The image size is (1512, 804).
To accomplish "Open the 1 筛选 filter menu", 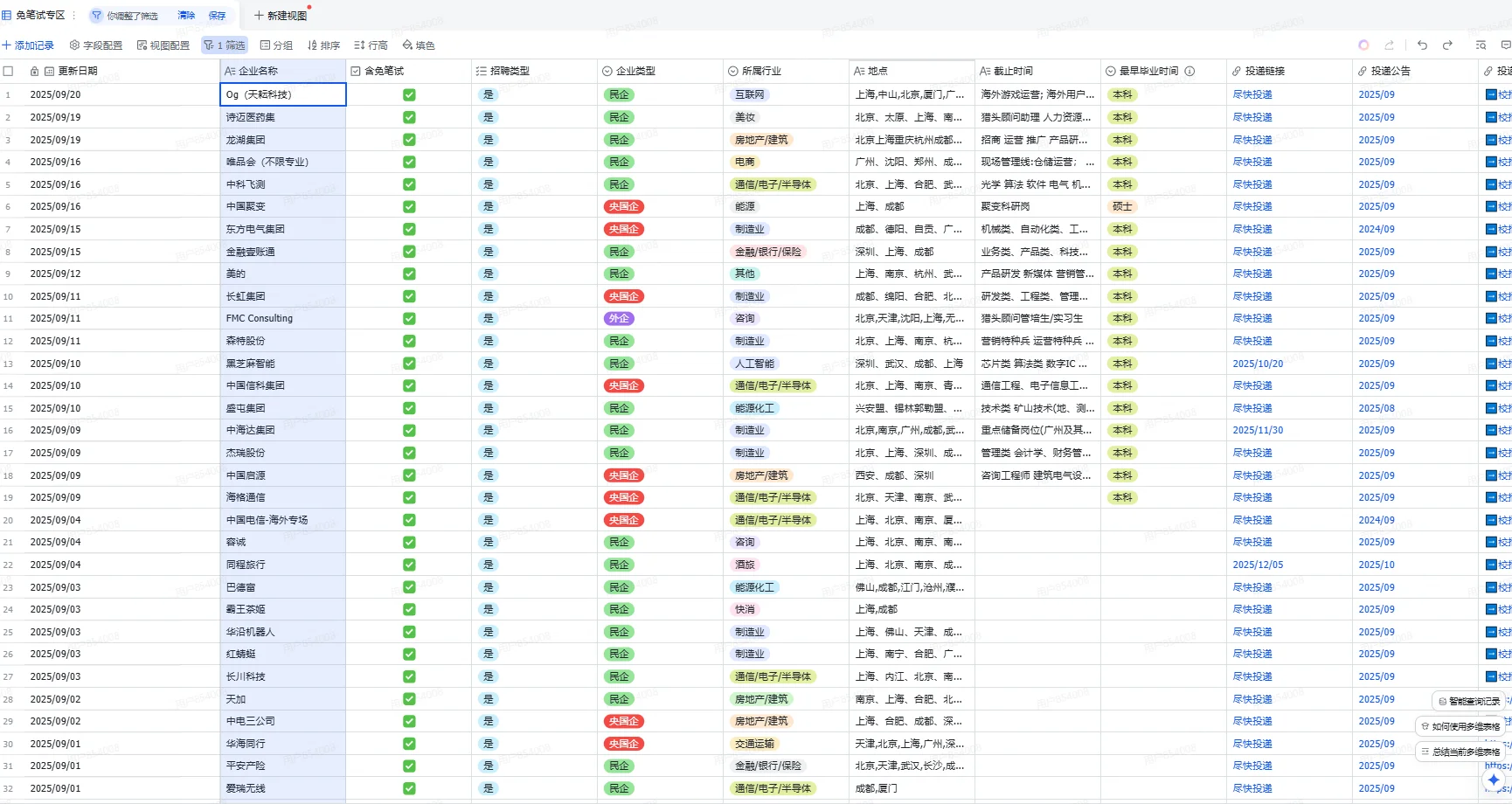I will [x=225, y=45].
